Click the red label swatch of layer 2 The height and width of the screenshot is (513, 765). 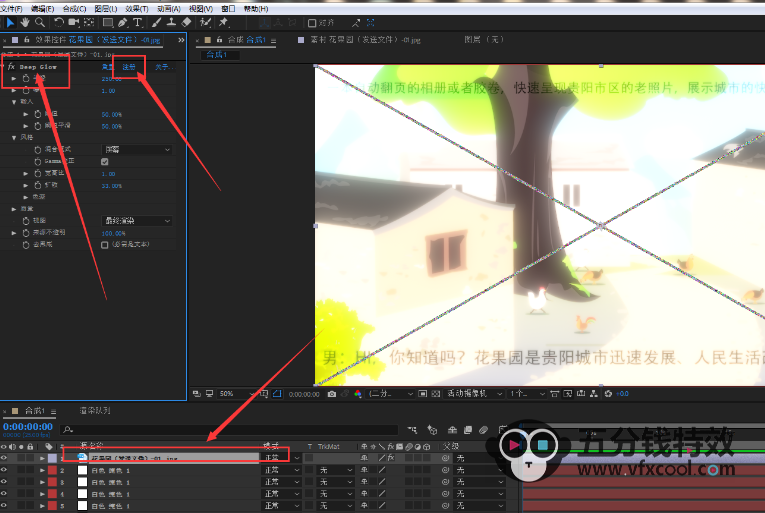pos(52,469)
